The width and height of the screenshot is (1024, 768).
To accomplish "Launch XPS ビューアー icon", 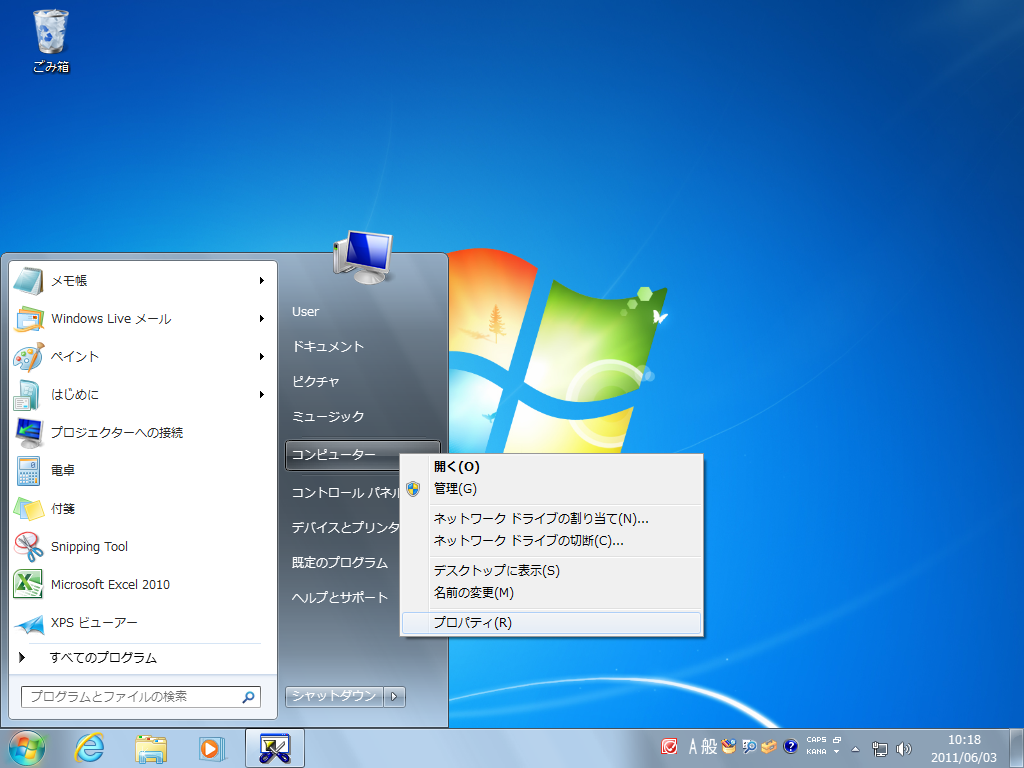I will [x=28, y=622].
